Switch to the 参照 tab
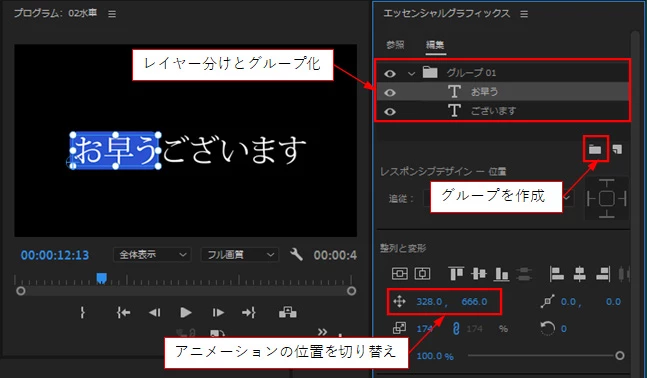 coord(395,45)
